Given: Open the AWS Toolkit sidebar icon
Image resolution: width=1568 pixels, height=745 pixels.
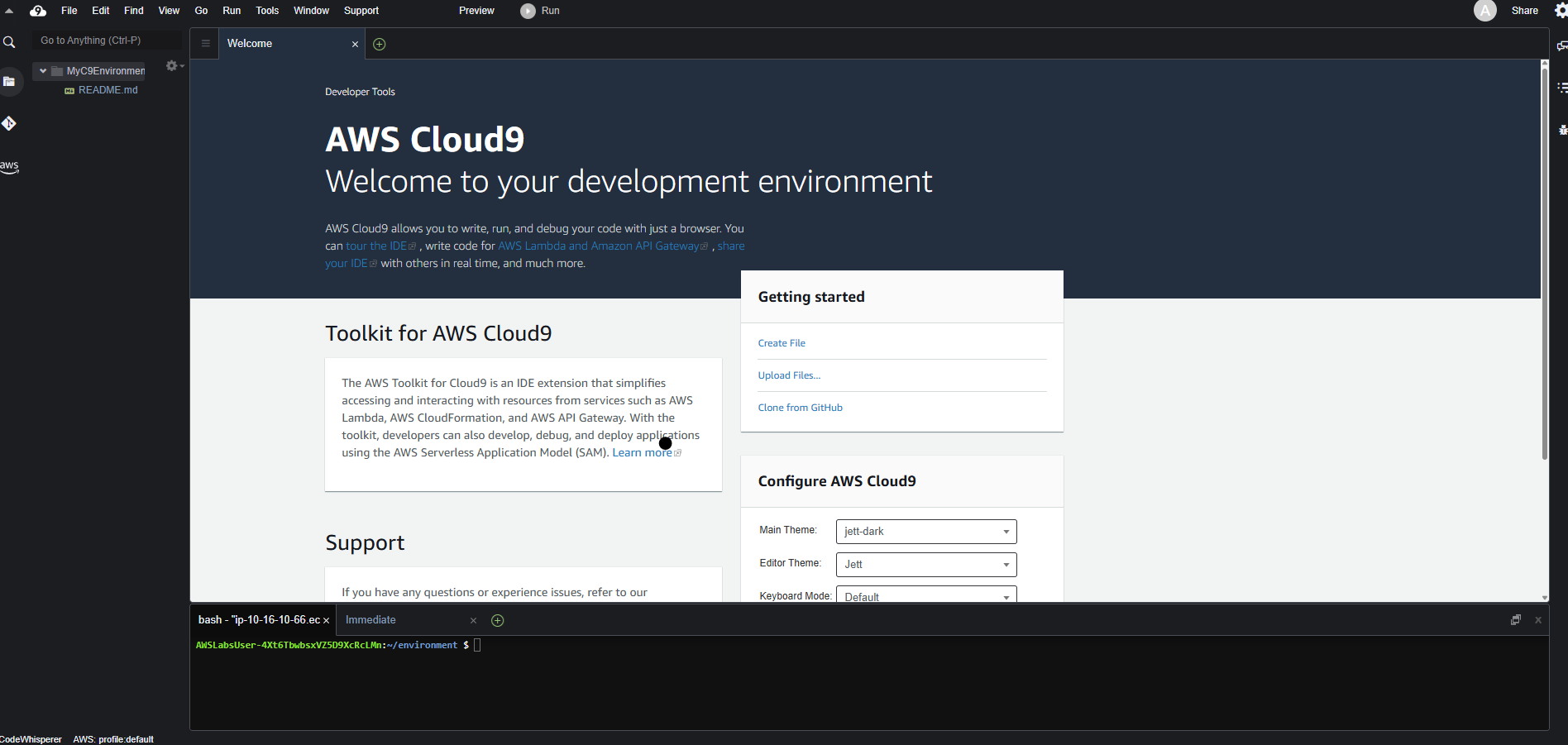Looking at the screenshot, I should tap(9, 166).
